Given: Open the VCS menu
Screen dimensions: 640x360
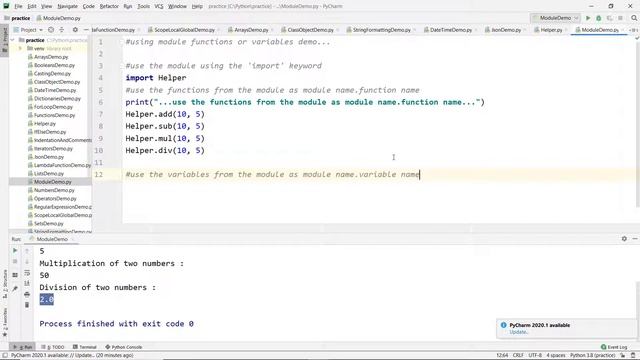Looking at the screenshot, I should (159, 6).
